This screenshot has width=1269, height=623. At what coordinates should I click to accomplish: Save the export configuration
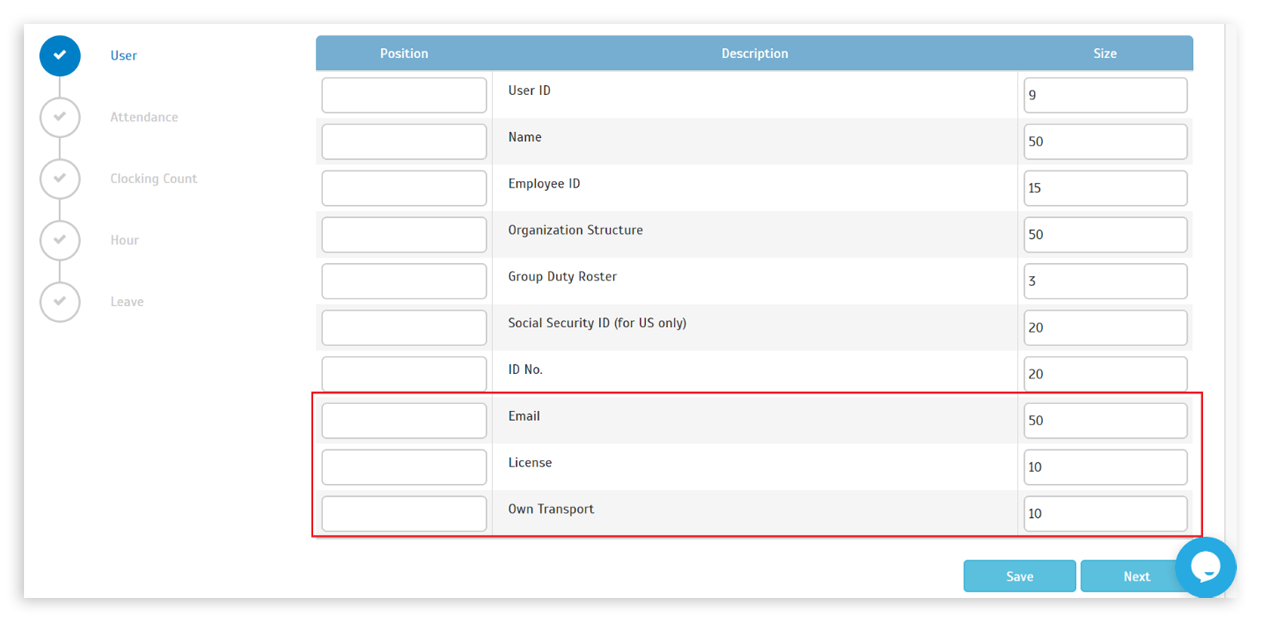pos(1020,576)
